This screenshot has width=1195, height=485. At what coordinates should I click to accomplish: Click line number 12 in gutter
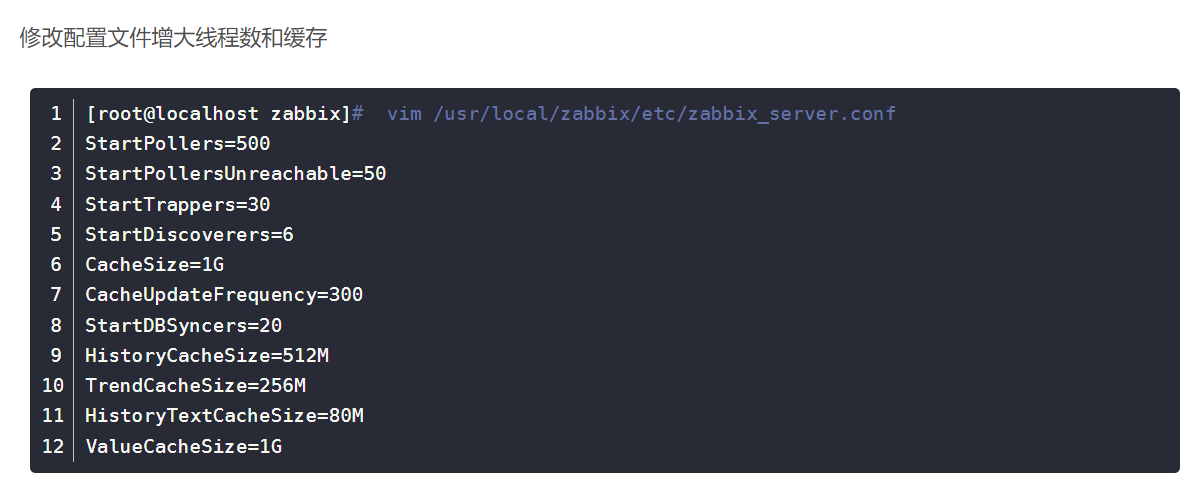[53, 446]
